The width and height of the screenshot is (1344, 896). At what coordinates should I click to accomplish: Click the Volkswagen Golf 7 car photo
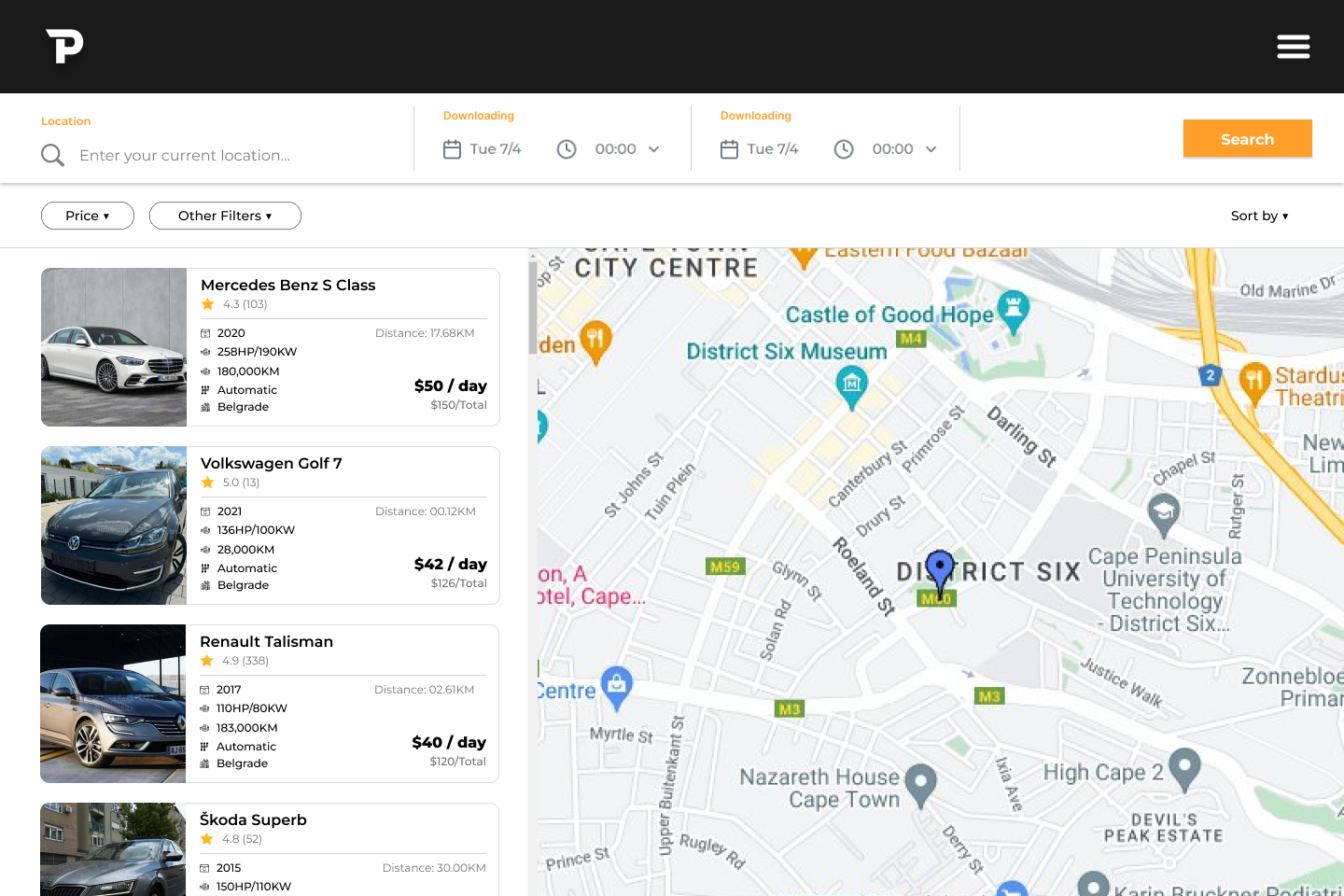(x=114, y=525)
